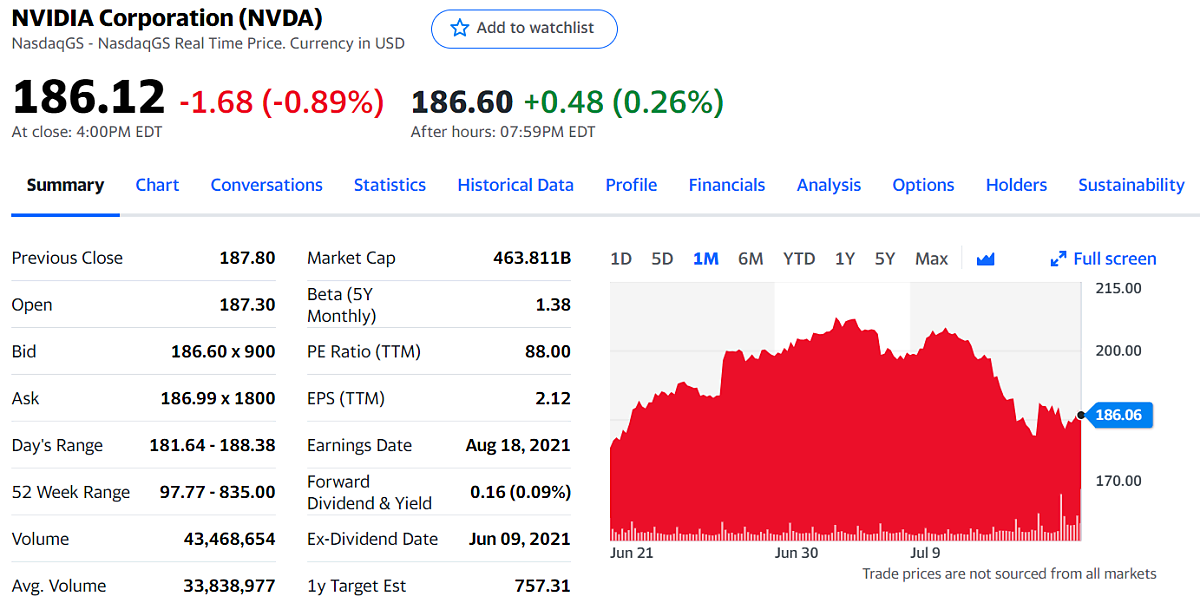The image size is (1200, 616).
Task: Select the Max chart range
Action: point(931,259)
